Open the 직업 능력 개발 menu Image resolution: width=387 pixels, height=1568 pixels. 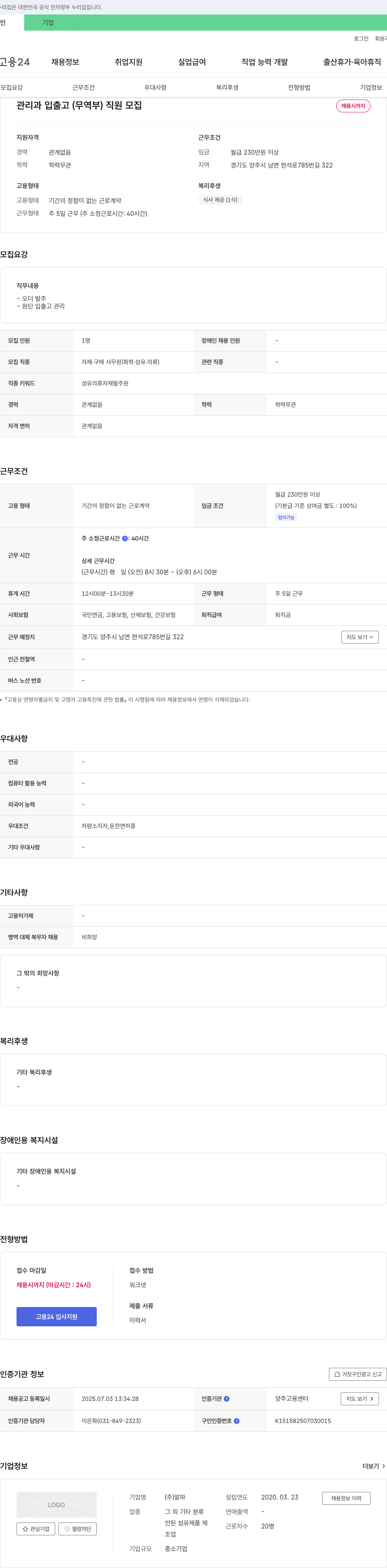(264, 62)
